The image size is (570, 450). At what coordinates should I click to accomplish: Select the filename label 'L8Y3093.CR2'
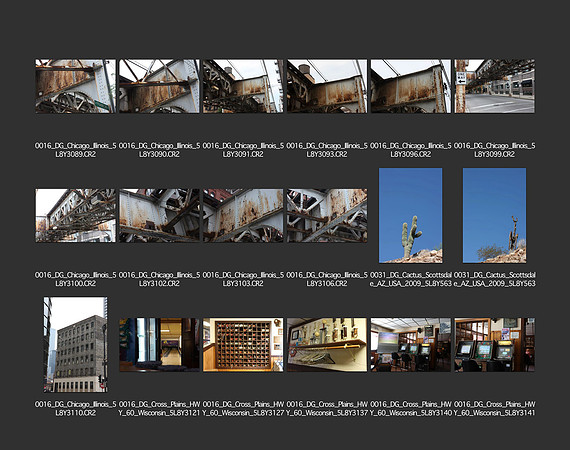327,154
